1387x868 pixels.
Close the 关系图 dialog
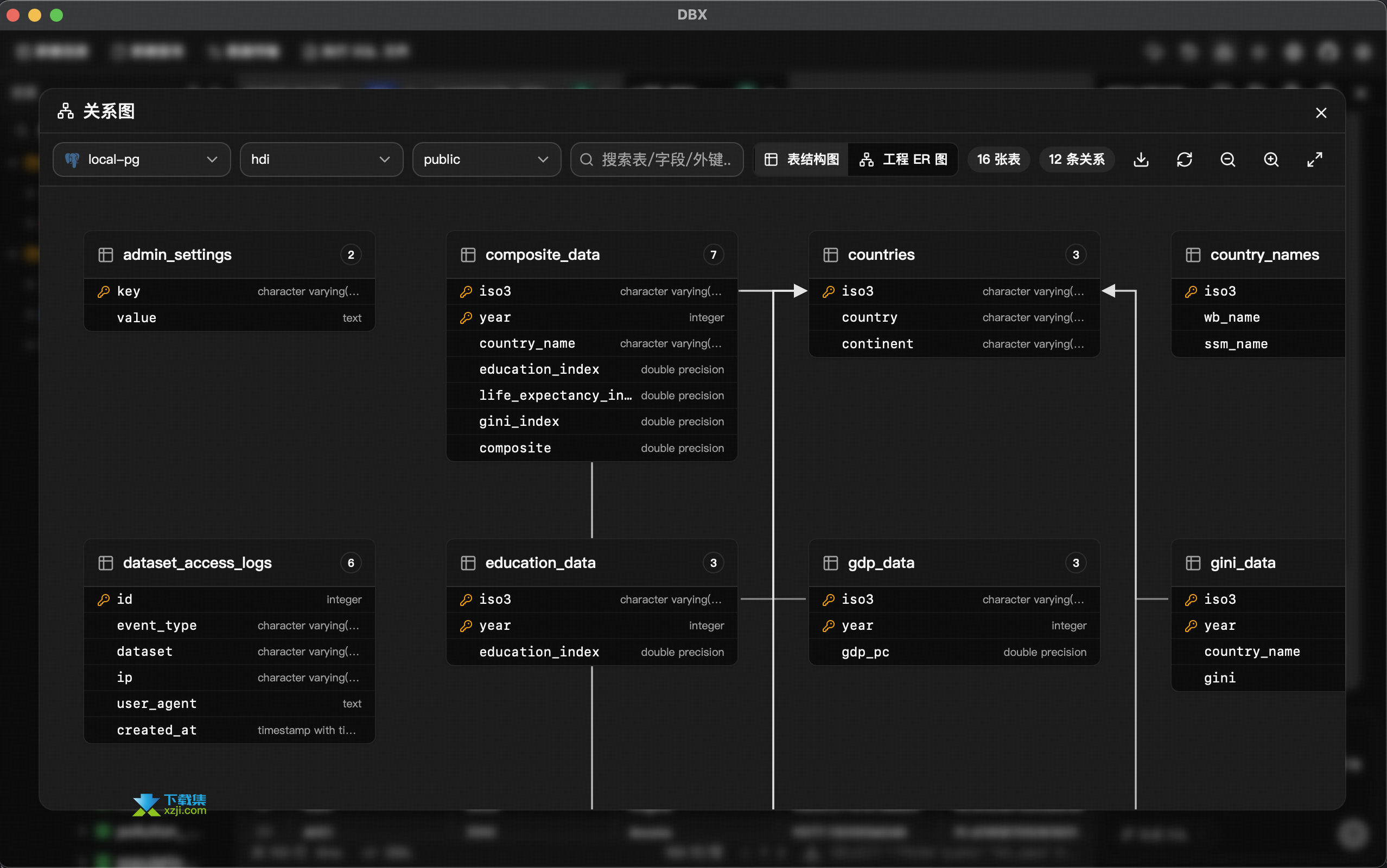1321,112
